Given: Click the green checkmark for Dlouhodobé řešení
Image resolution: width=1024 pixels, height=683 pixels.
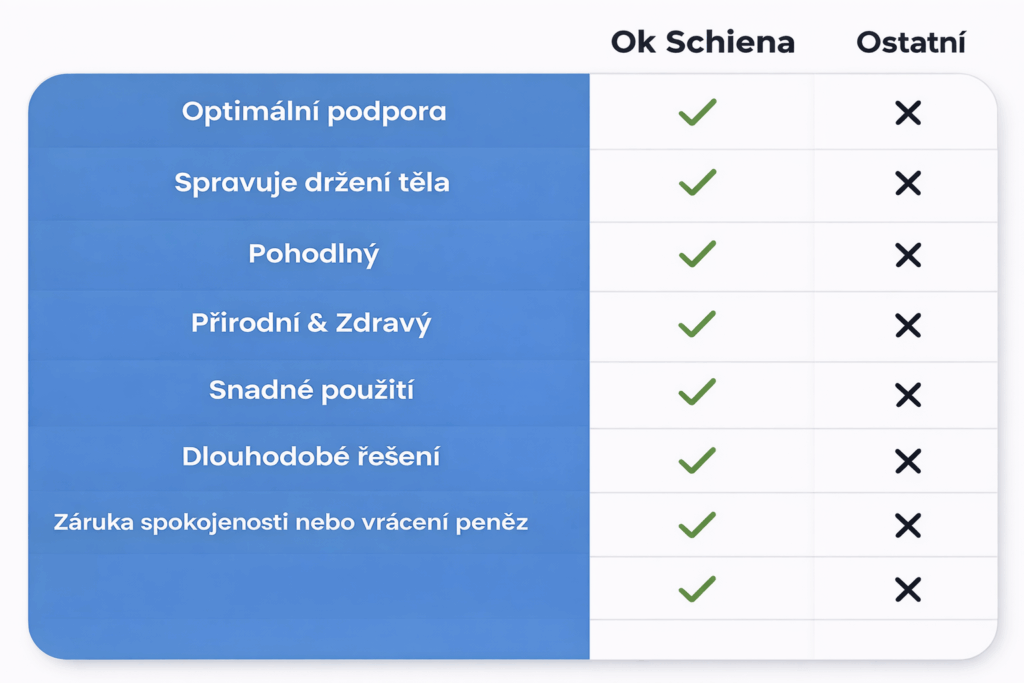Looking at the screenshot, I should tap(697, 460).
